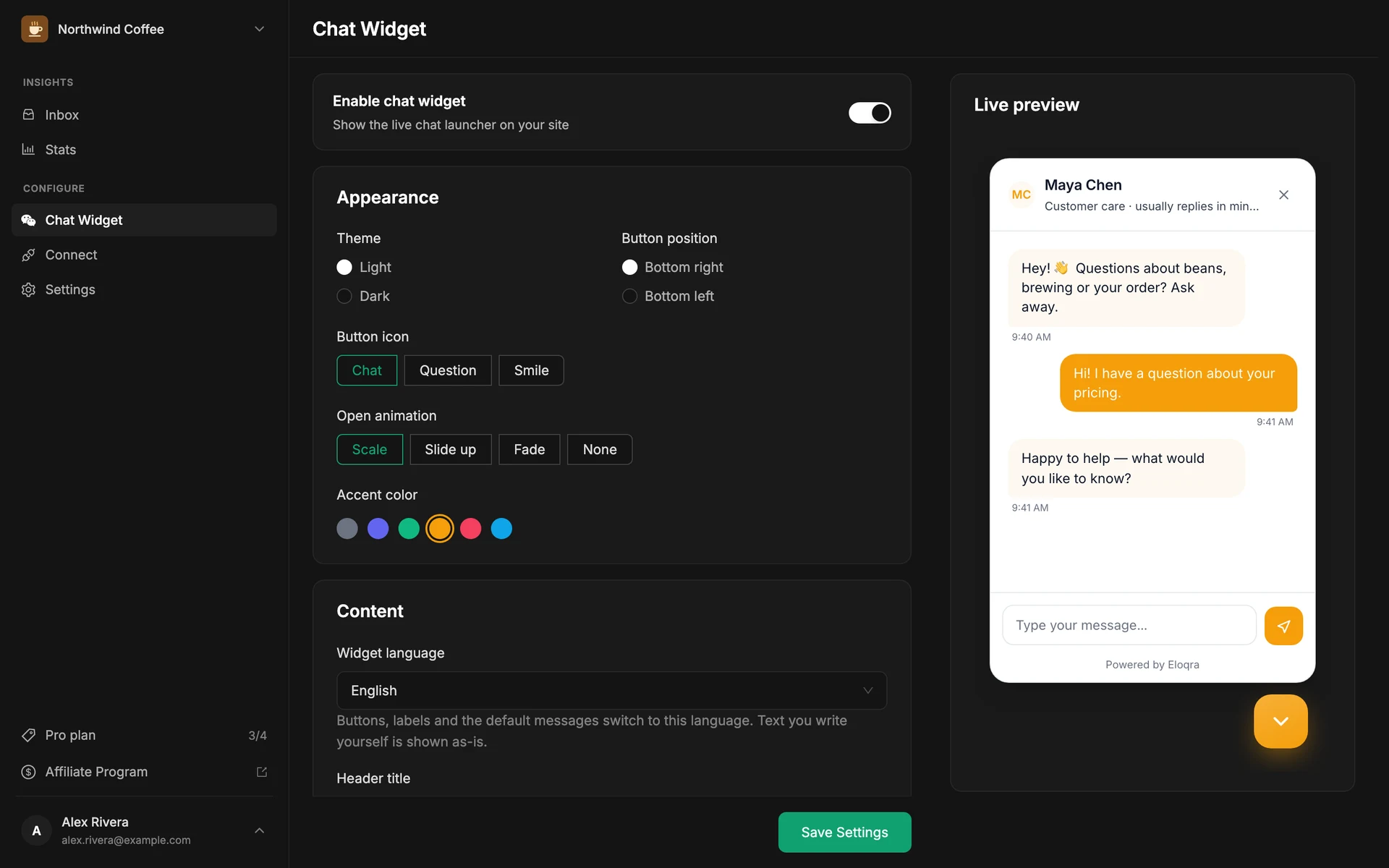Click the Chat Widget bubbles icon

[x=28, y=220]
